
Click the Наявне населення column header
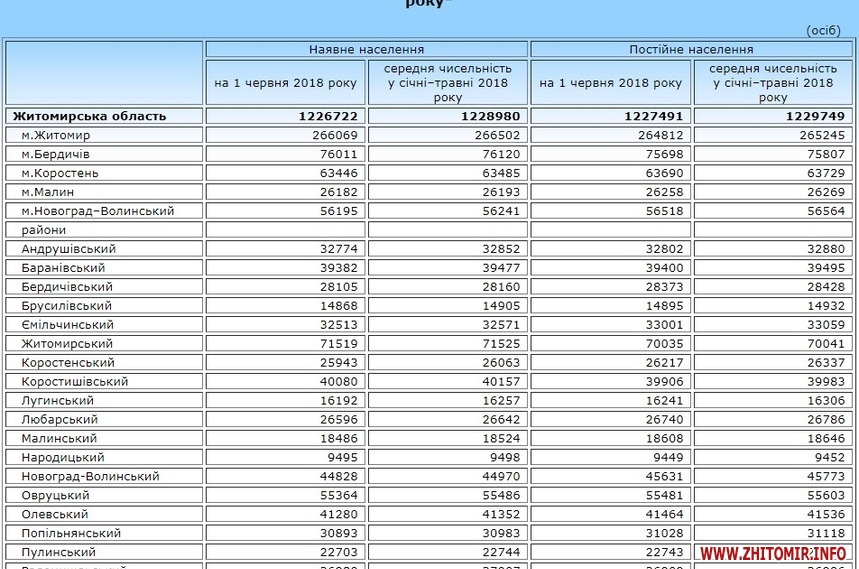[x=366, y=49]
